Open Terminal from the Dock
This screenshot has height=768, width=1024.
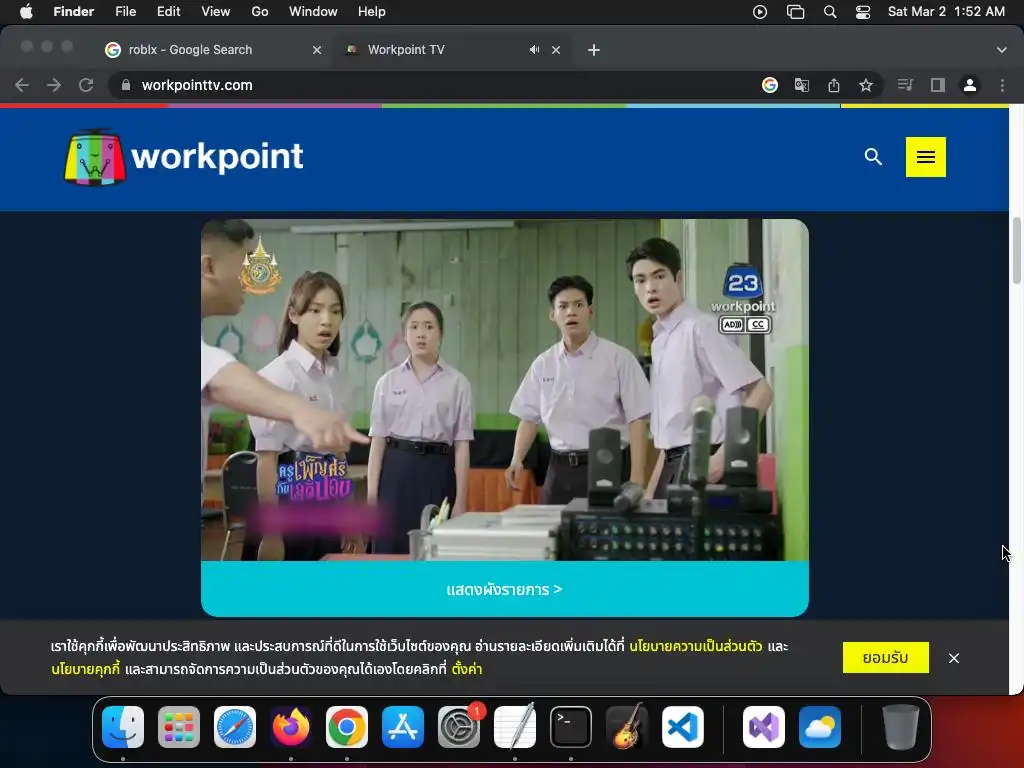coord(571,727)
